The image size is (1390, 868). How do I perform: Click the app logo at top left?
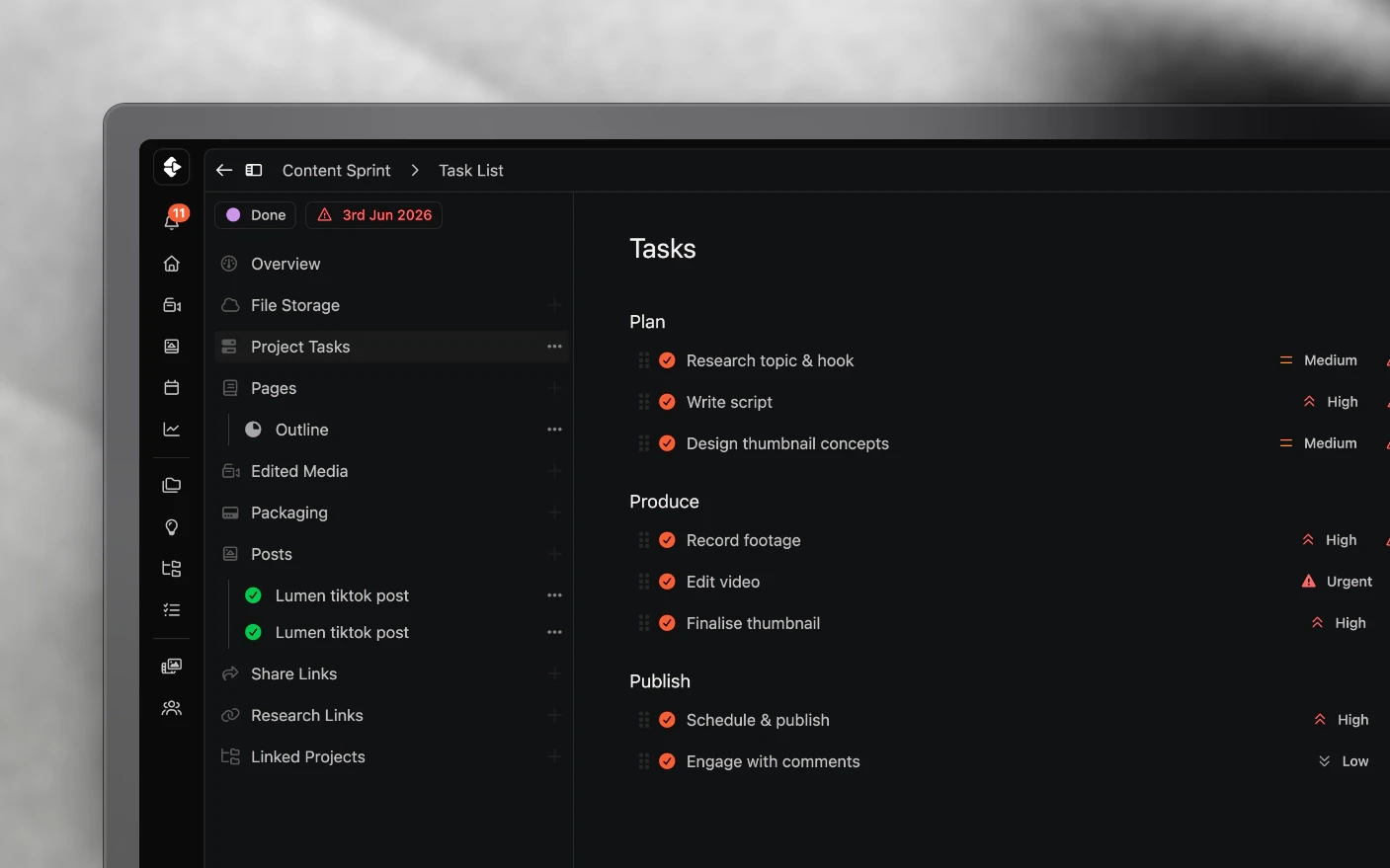pyautogui.click(x=172, y=167)
